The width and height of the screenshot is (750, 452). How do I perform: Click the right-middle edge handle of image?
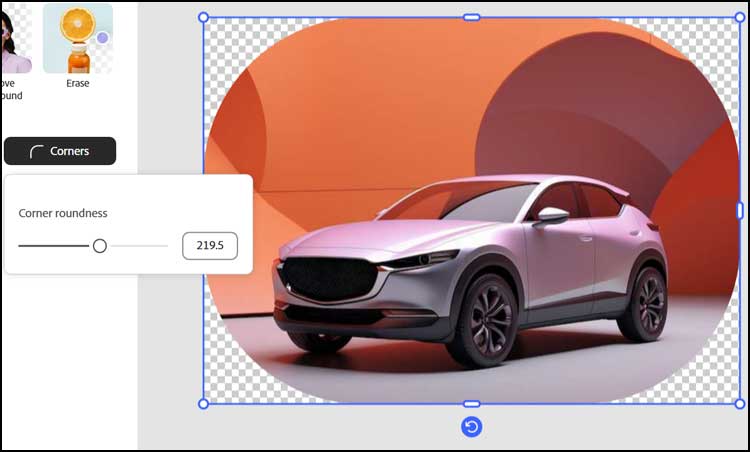click(739, 210)
